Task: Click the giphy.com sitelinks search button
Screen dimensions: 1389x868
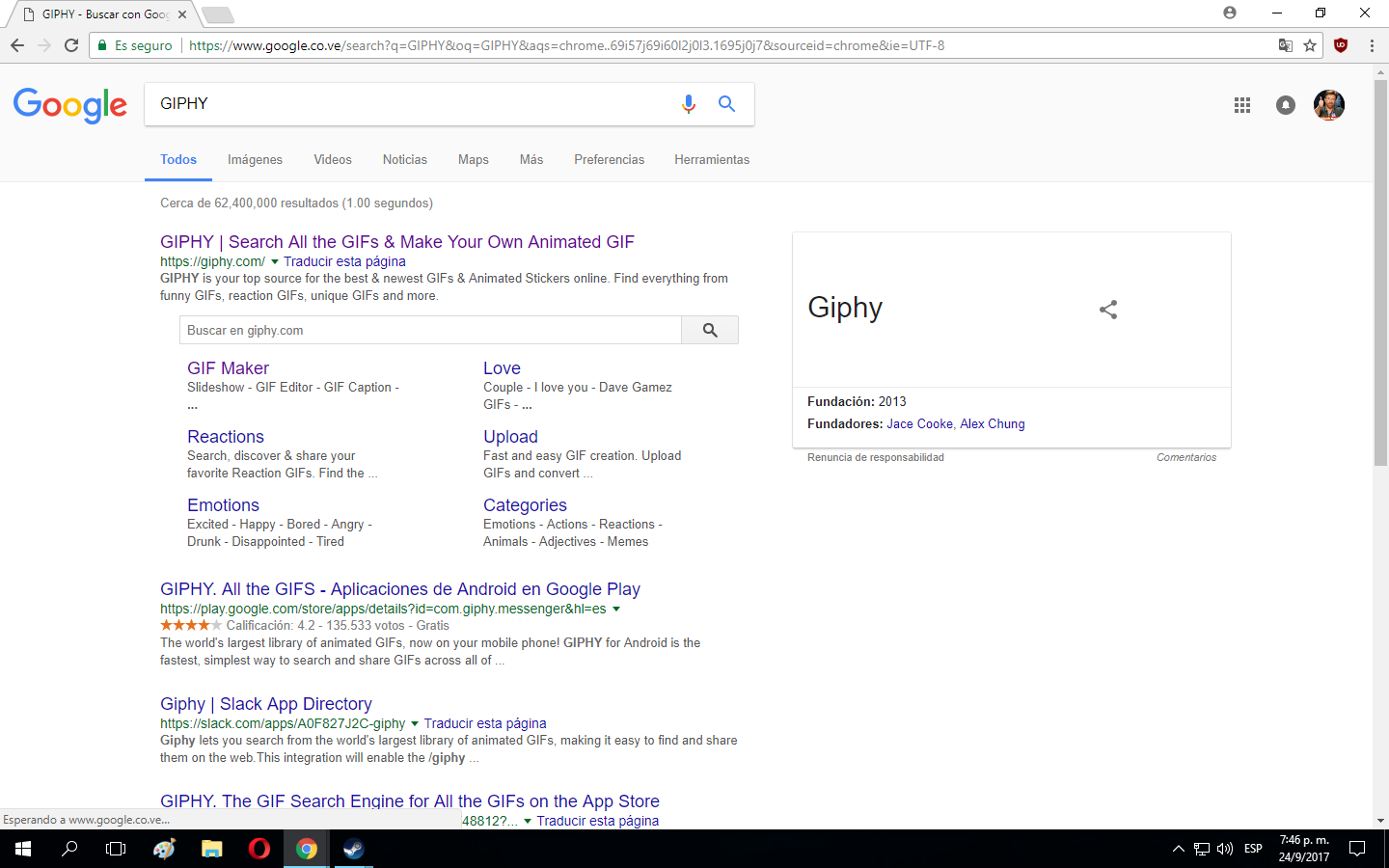Action: [710, 330]
